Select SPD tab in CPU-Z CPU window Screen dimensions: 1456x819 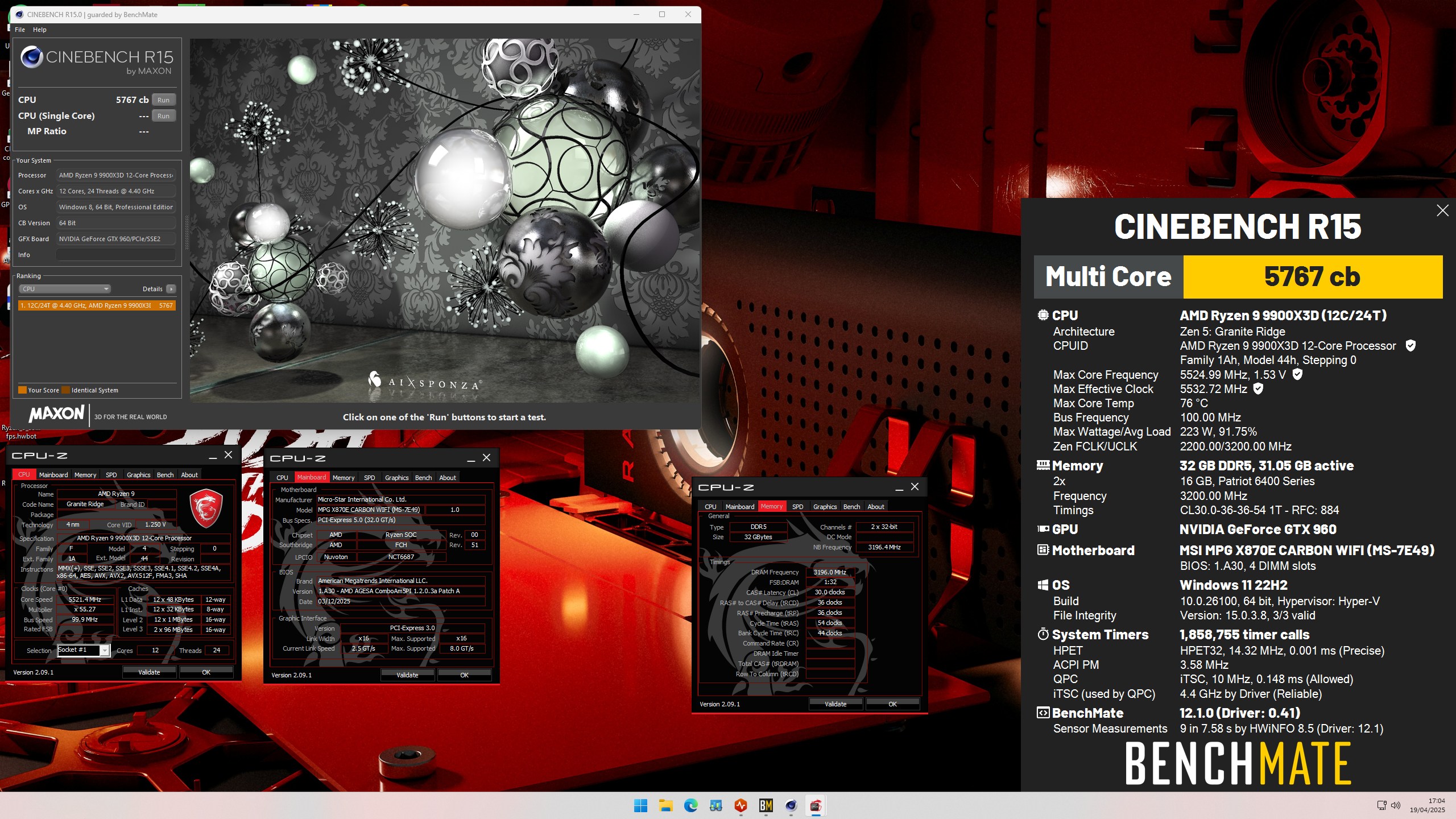tap(111, 474)
